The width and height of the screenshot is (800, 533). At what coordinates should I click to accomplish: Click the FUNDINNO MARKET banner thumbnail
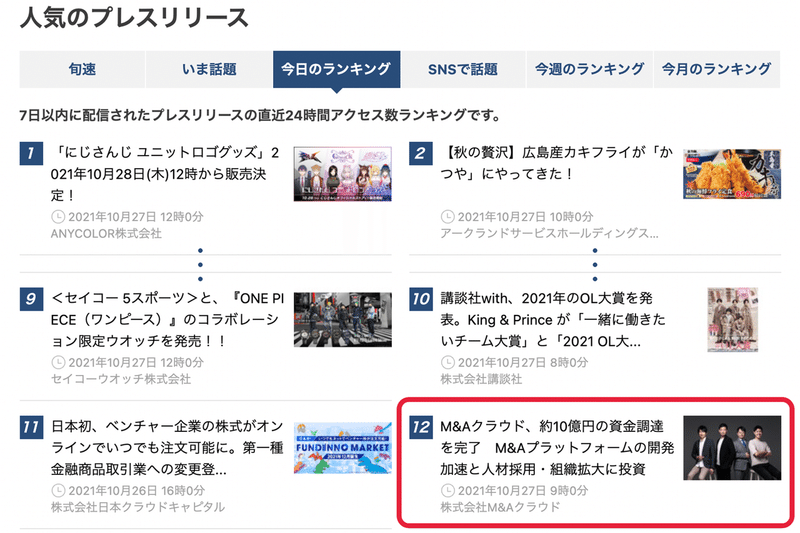pos(342,448)
